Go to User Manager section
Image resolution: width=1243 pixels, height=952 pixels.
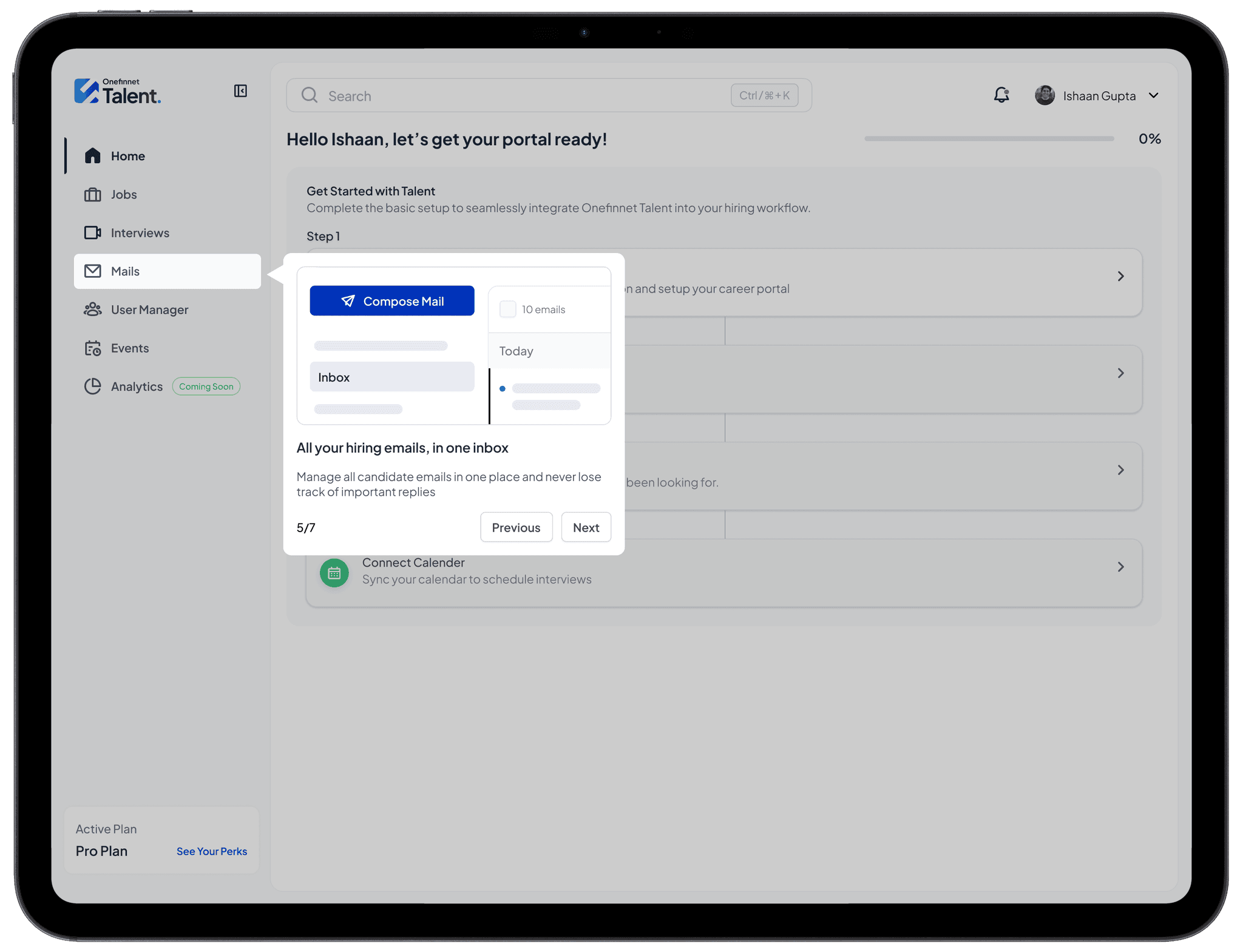[x=149, y=310]
